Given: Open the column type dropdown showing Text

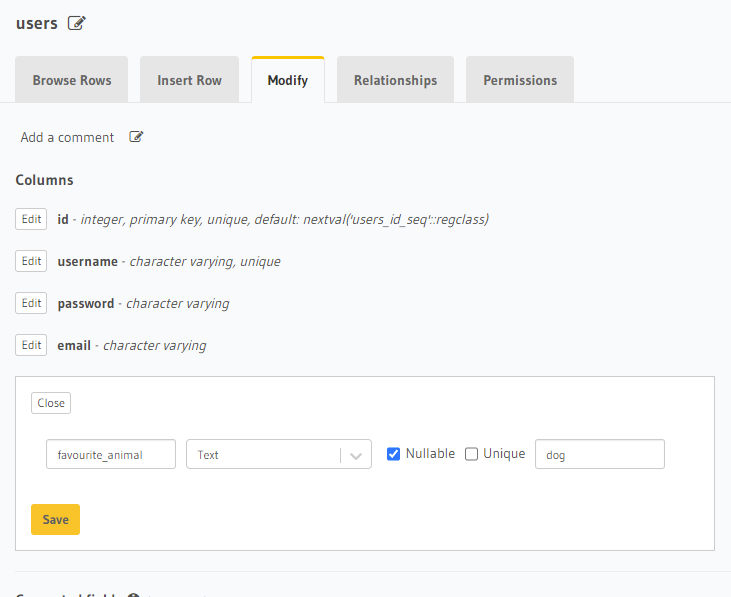Looking at the screenshot, I should pyautogui.click(x=266, y=455).
